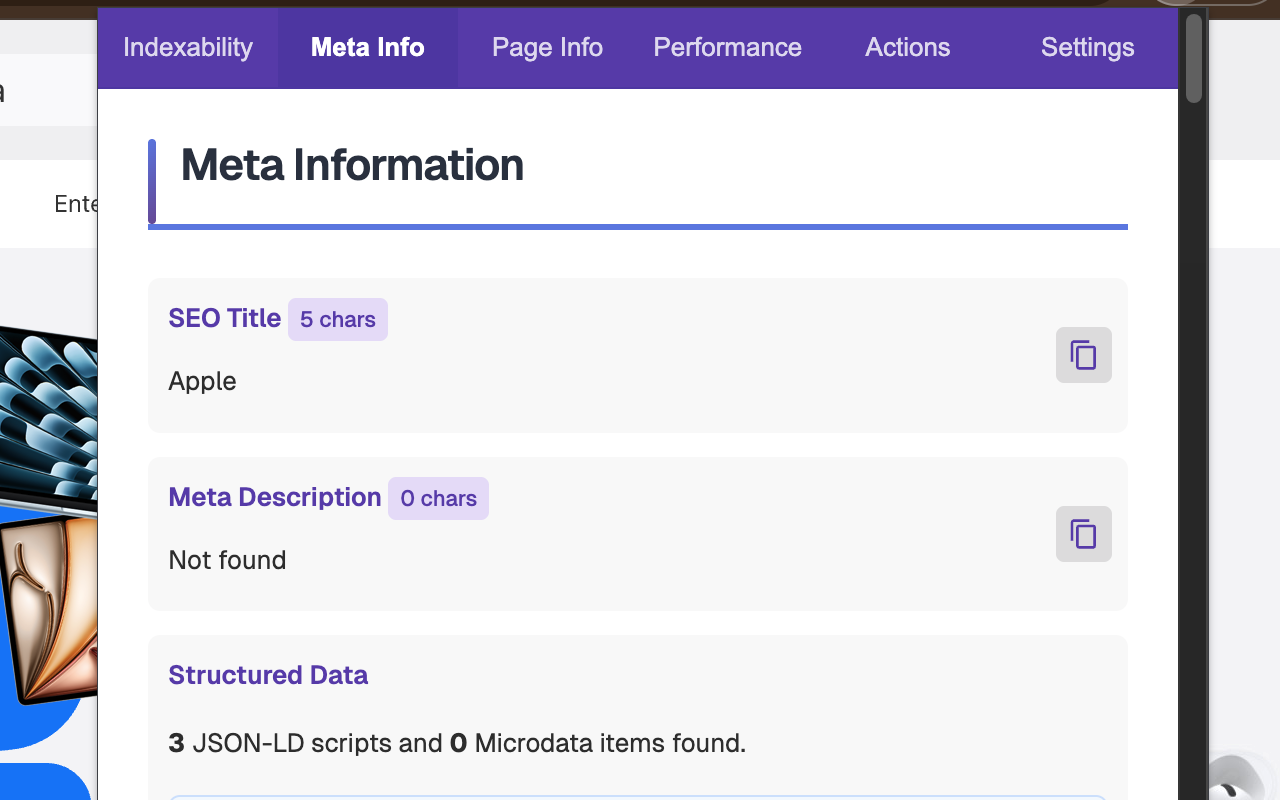Copy the SEO Title value

[1084, 355]
